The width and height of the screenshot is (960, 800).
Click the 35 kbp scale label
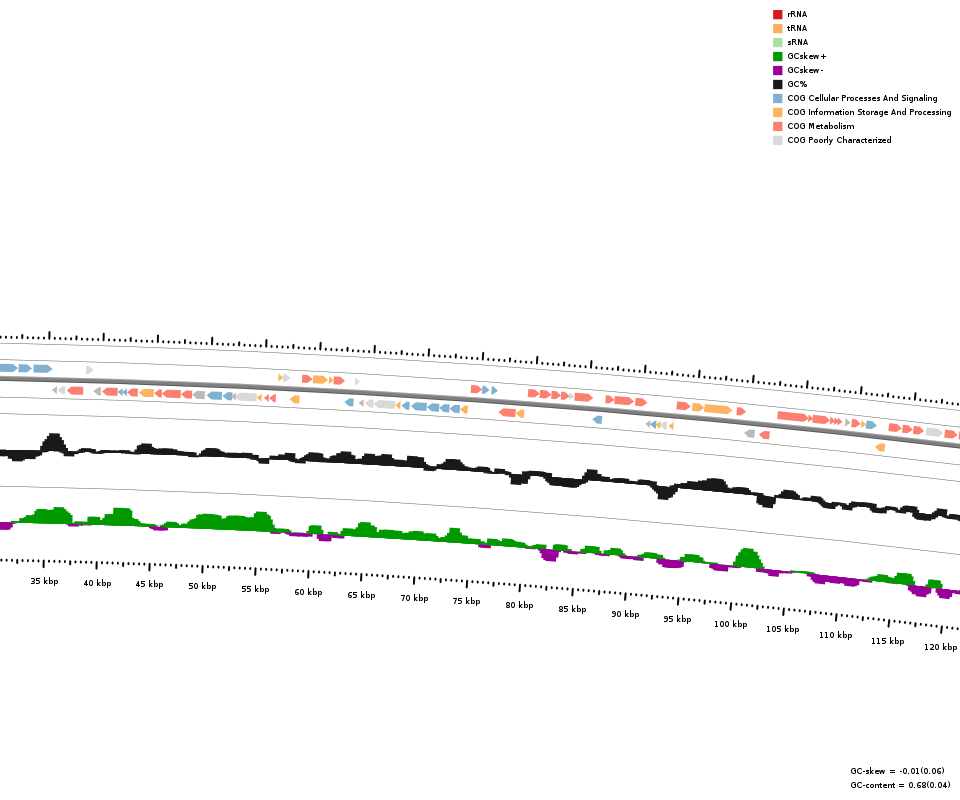44,581
